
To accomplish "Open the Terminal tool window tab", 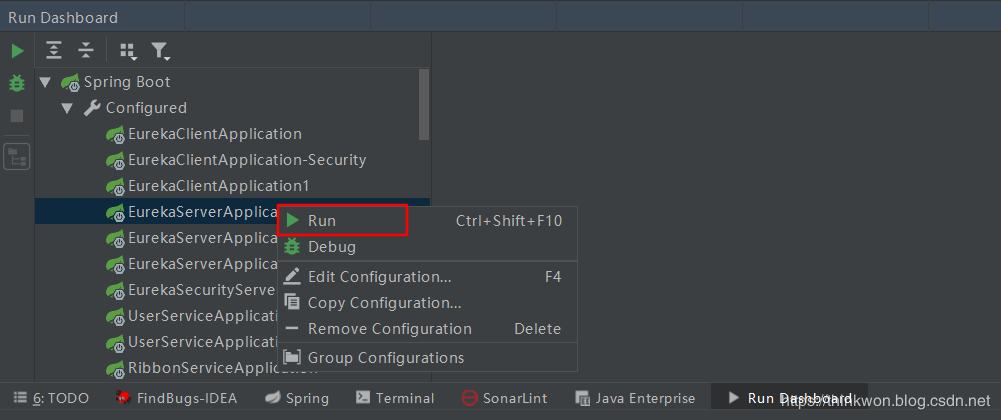I will 395,398.
